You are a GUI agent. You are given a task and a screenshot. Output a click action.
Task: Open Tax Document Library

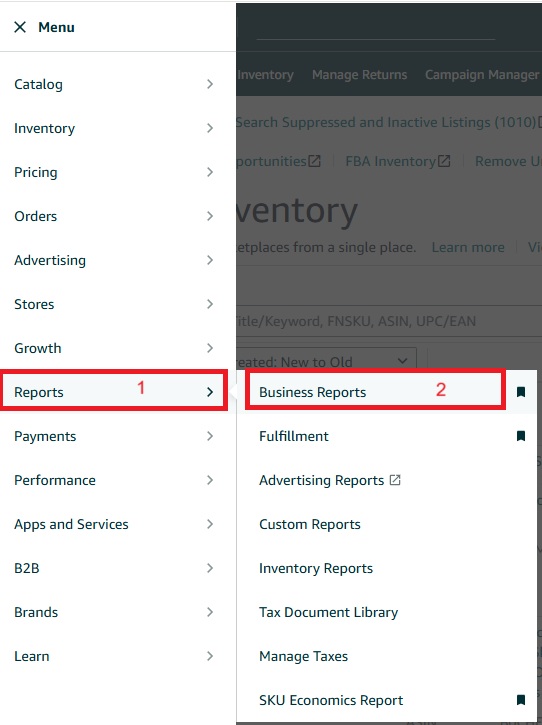328,612
